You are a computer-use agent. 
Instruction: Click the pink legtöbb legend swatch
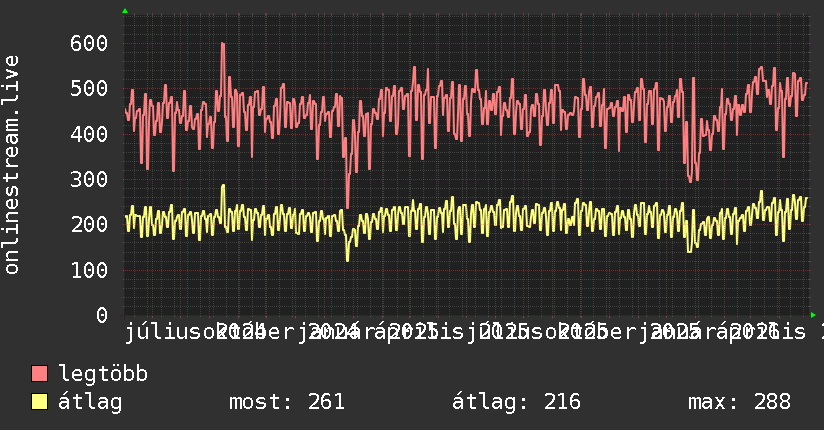tap(39, 374)
